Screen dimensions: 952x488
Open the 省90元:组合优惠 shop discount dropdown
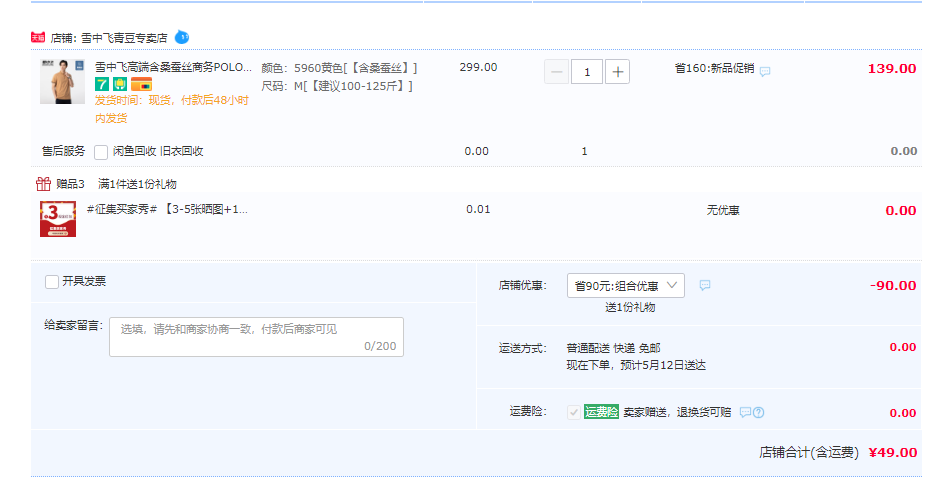click(625, 285)
